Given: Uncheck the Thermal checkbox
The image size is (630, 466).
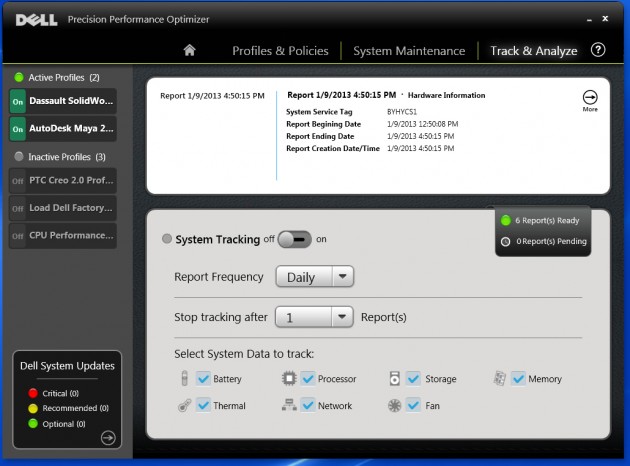Looking at the screenshot, I should pos(203,405).
